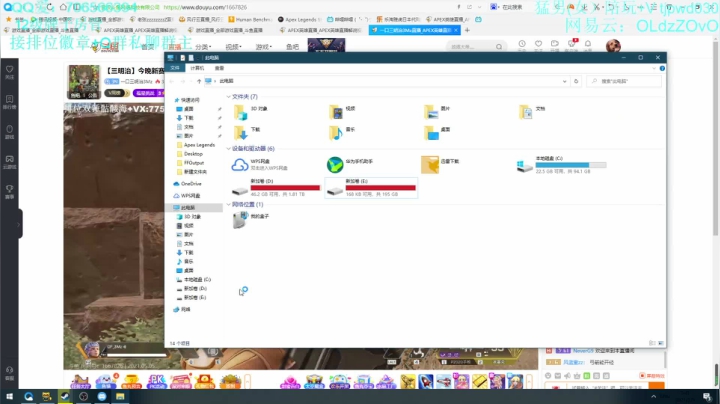
Task: Select Apex Legends folder in Quick access
Action: (196, 145)
